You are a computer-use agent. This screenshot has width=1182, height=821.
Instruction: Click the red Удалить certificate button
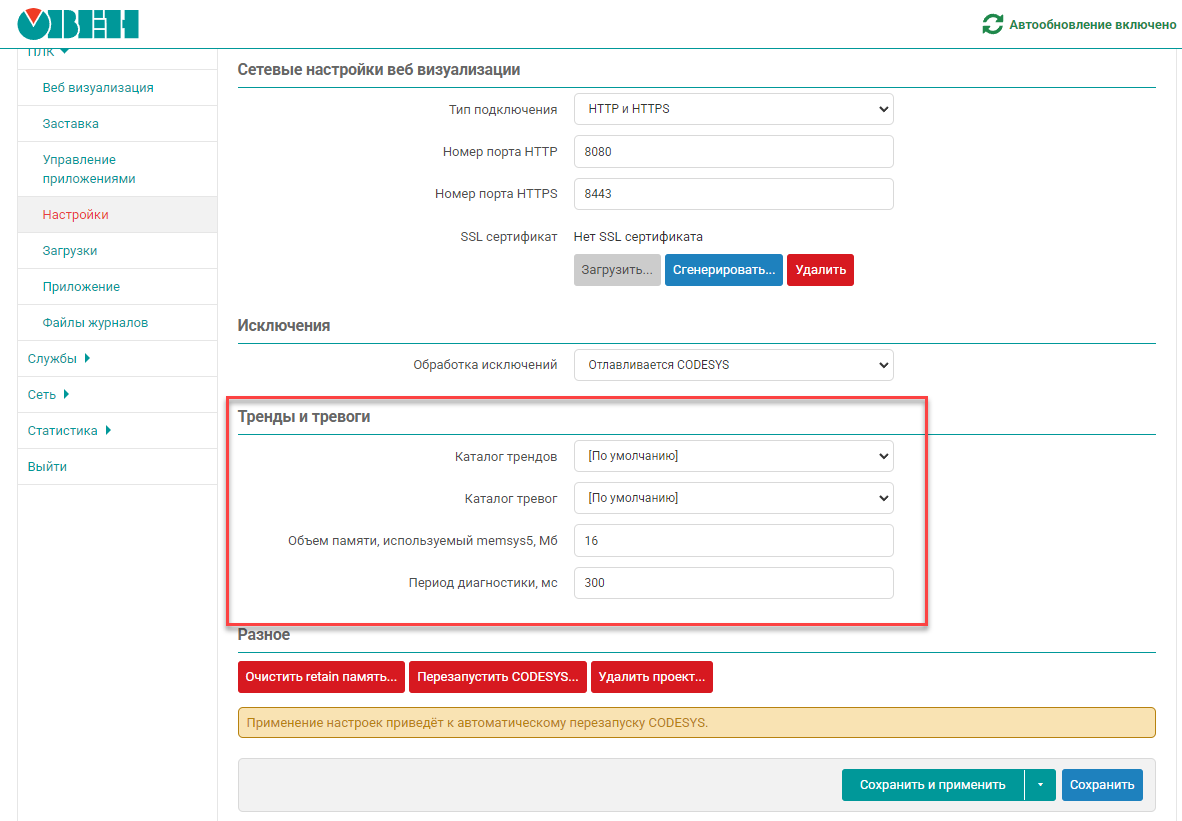(820, 270)
